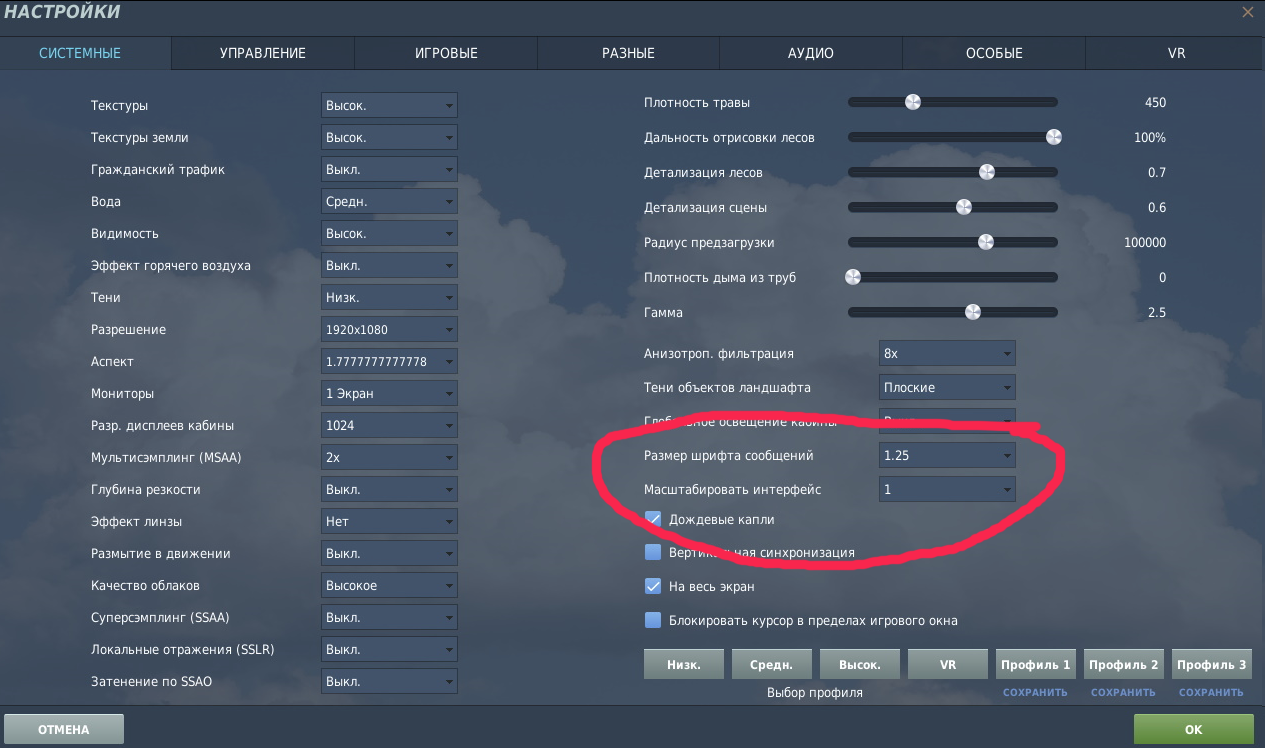Expand Тени объектов ландшафта dropdown
This screenshot has width=1265, height=748.
pos(947,388)
